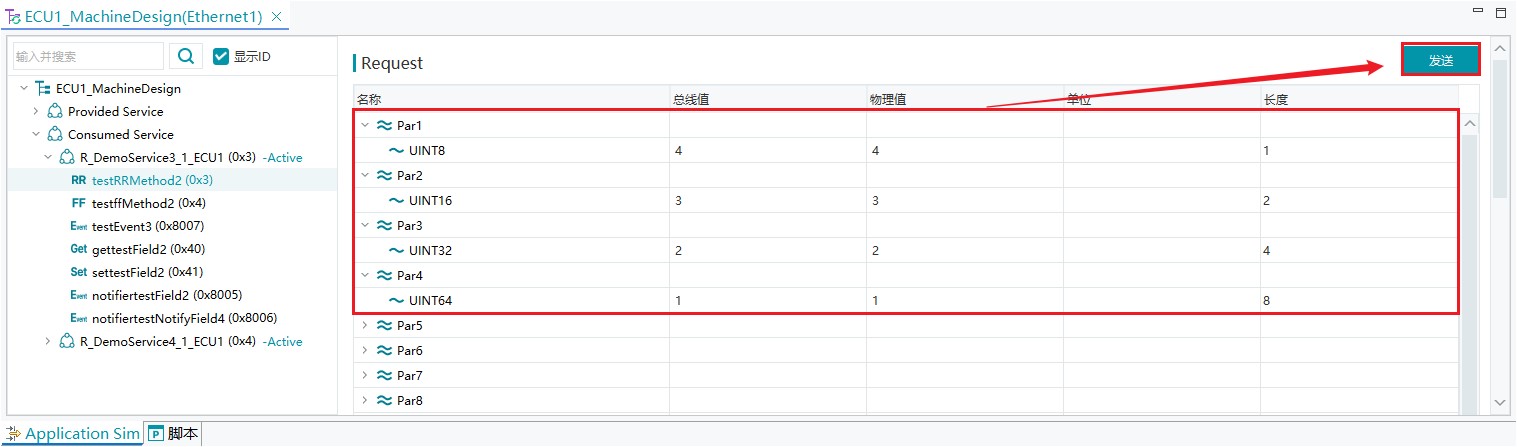
Task: Expand R_DemoService4_1_ECU1 service node
Action: tap(48, 341)
